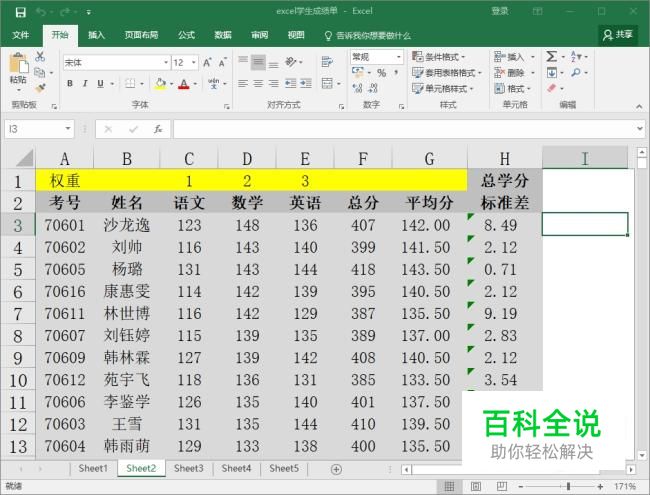Open the font name dropdown 宋体

[166, 63]
